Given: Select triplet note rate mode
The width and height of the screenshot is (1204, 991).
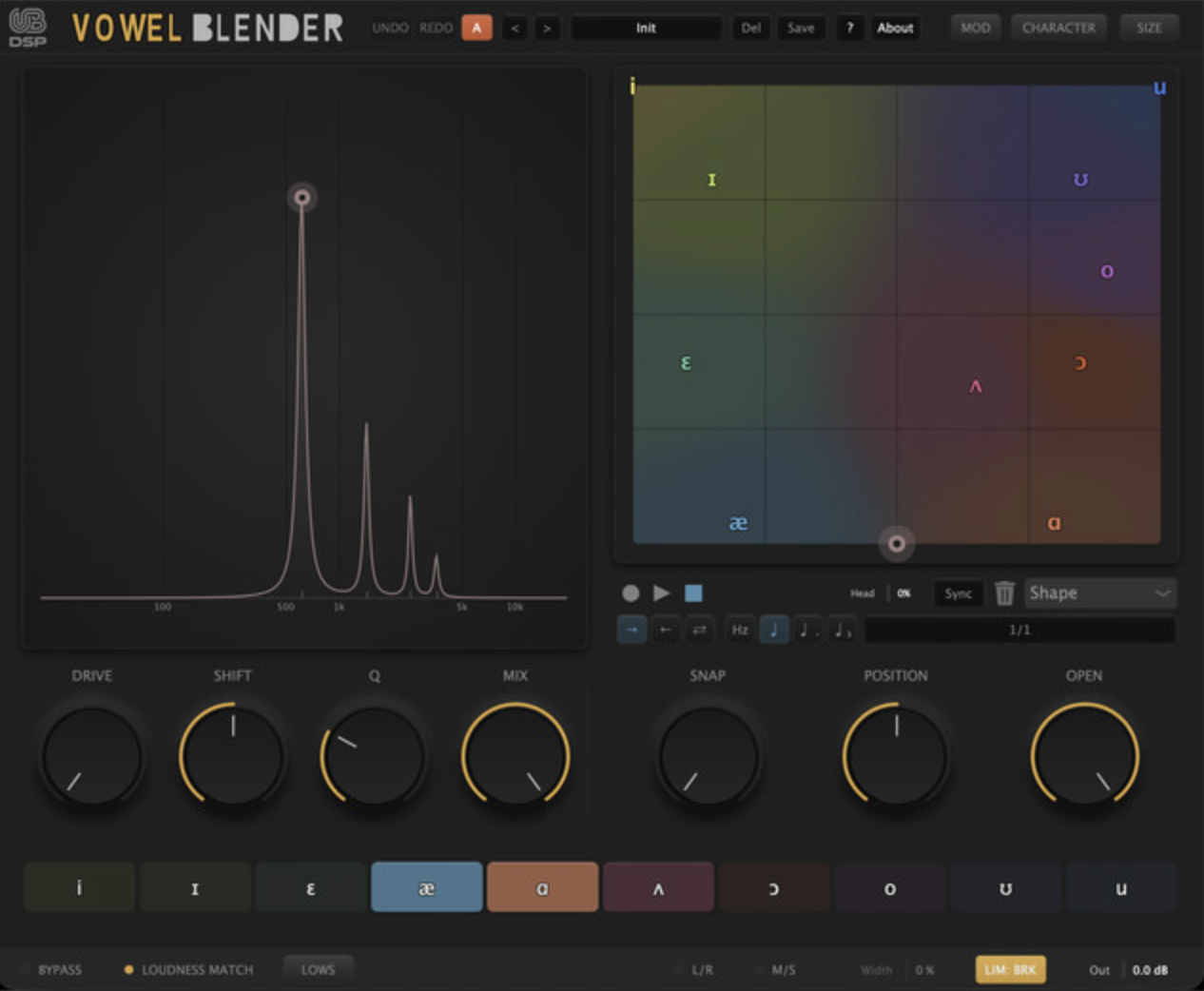Looking at the screenshot, I should click(843, 630).
